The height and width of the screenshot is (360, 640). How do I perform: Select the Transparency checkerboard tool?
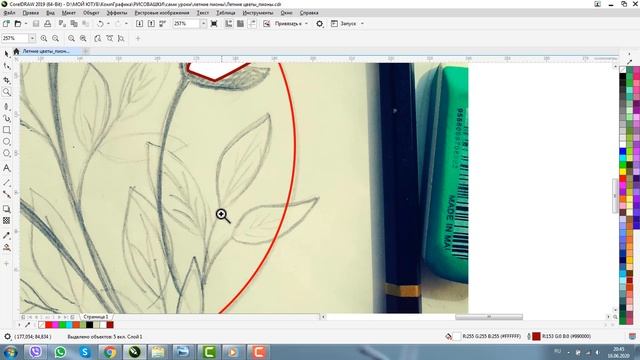pos(7,220)
